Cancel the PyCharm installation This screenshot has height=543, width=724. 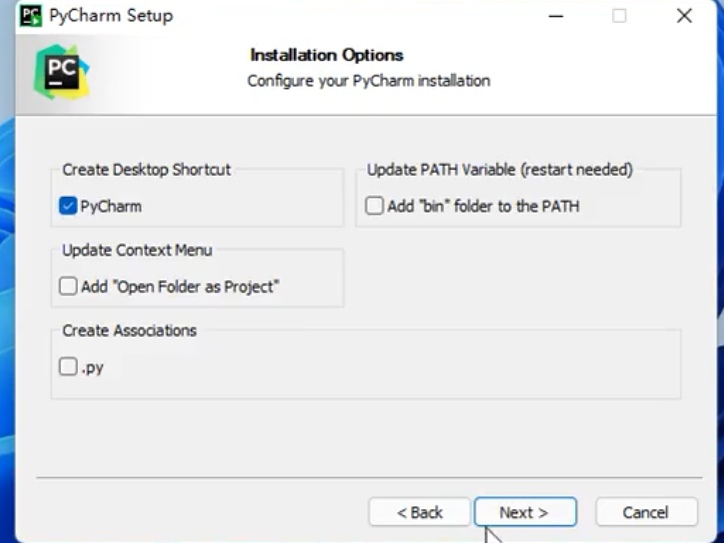[646, 512]
